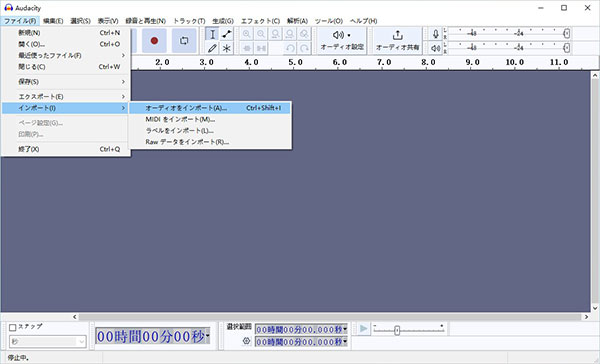Click the microphone record meter icon
Screen dimensions: 600x364
[435, 34]
